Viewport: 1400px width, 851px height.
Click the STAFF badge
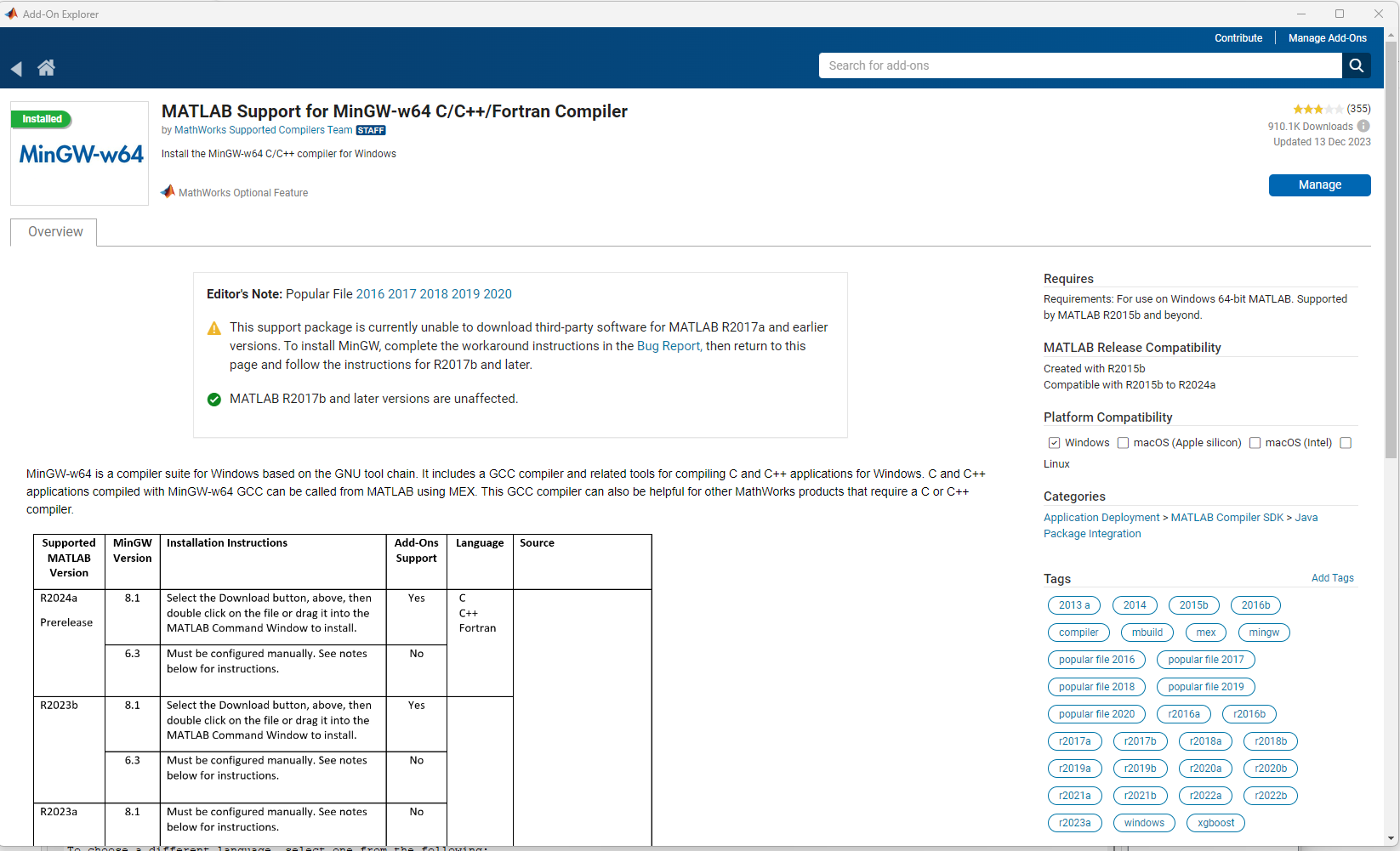[371, 131]
